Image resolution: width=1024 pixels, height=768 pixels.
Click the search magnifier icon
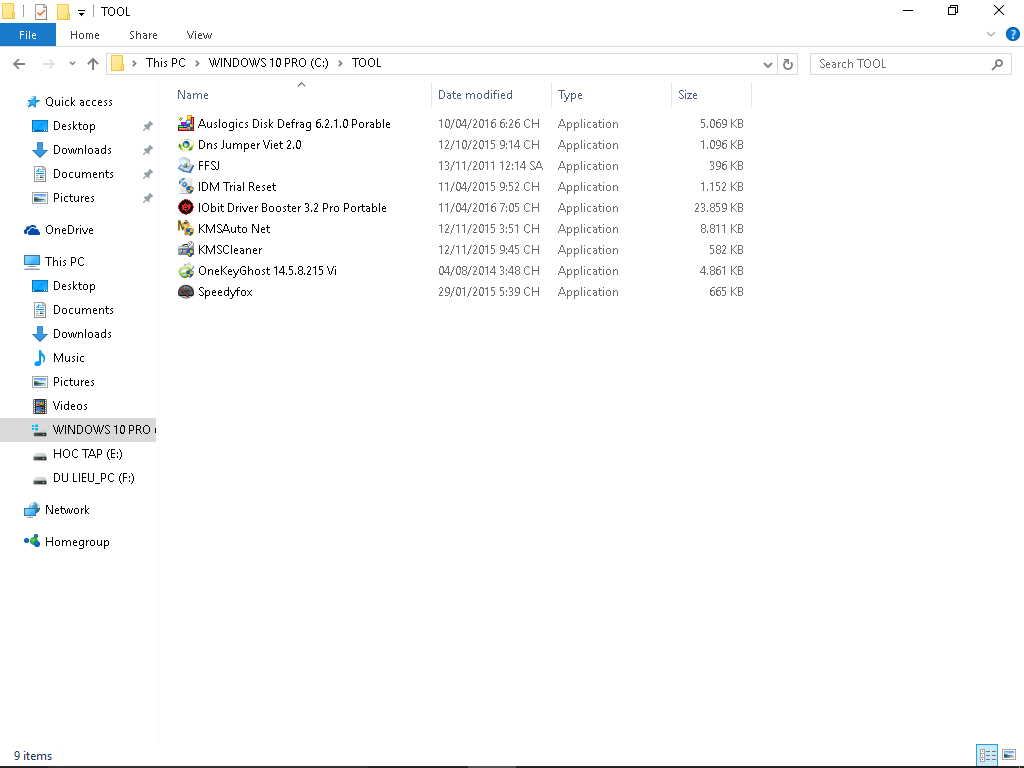(997, 64)
